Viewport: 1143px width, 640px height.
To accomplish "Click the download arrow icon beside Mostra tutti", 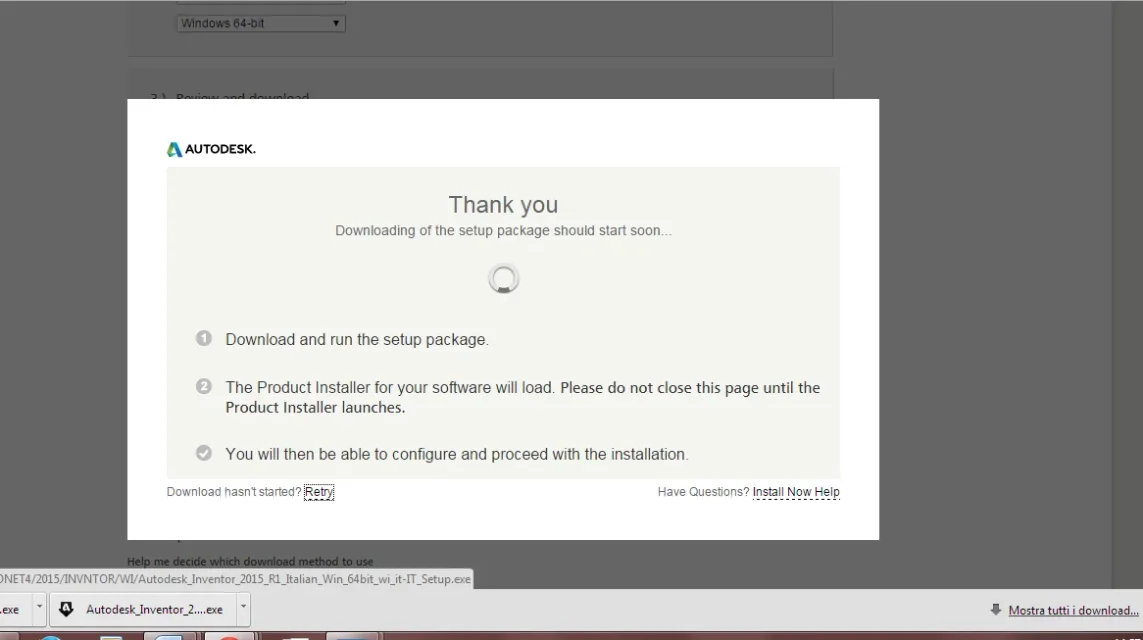I will (996, 609).
